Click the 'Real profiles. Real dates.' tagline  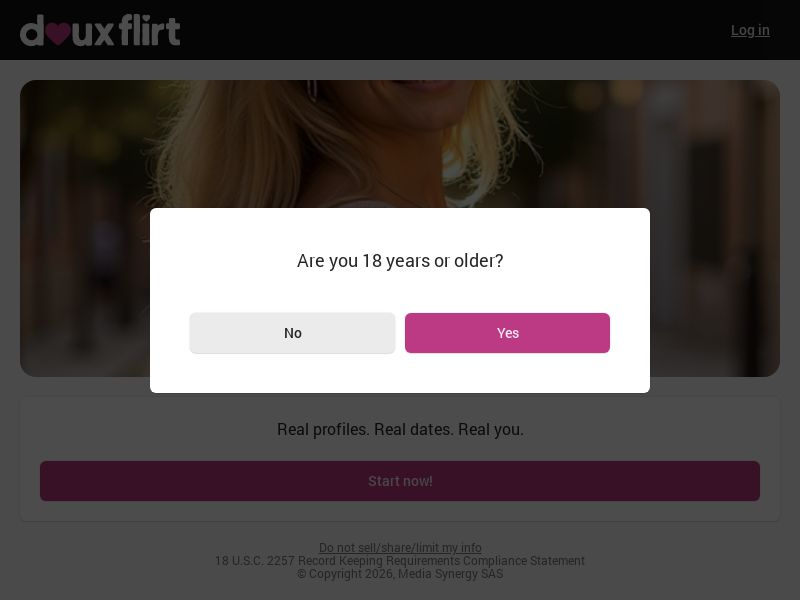pyautogui.click(x=400, y=429)
